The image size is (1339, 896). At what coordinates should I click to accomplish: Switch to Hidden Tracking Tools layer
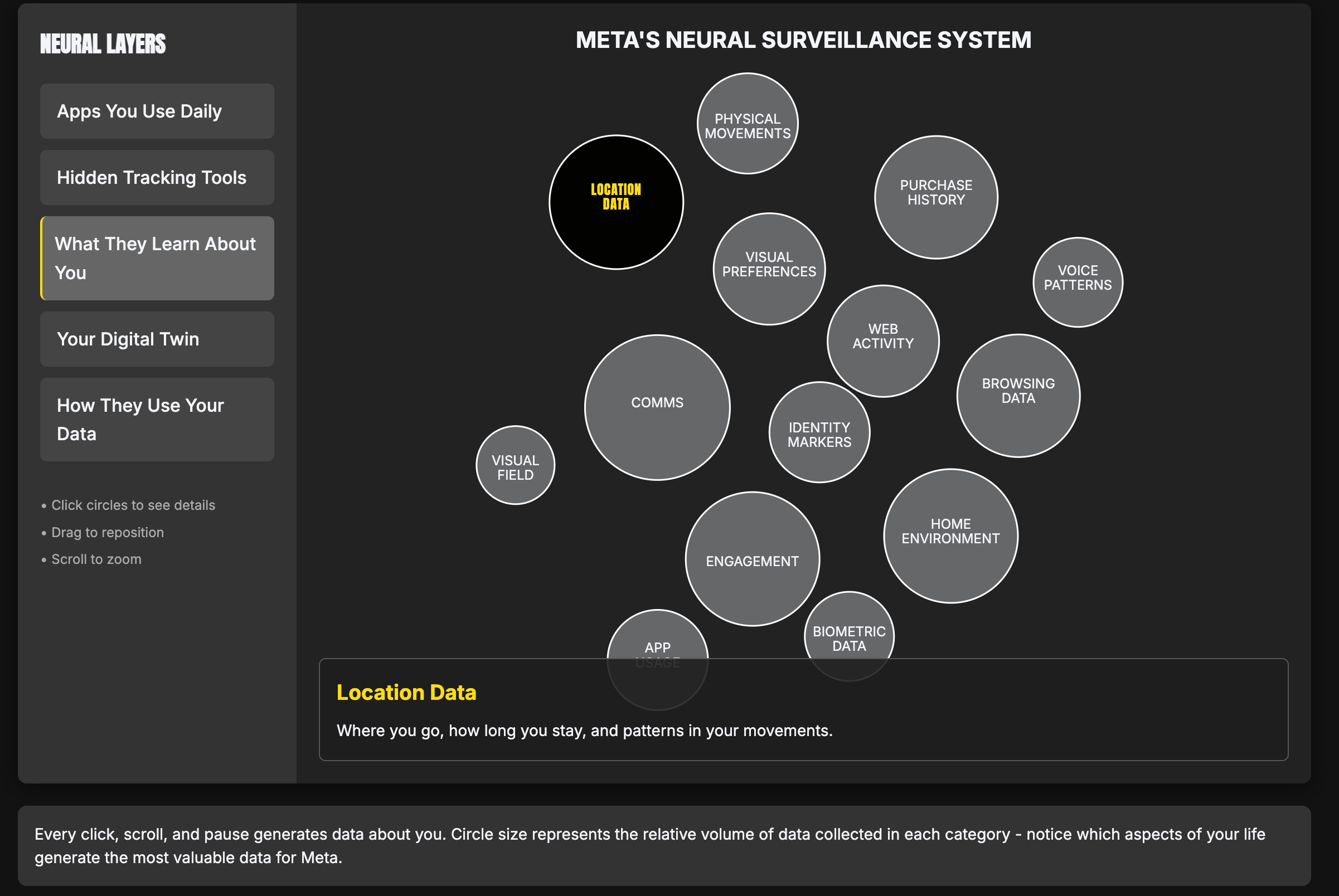click(x=157, y=178)
